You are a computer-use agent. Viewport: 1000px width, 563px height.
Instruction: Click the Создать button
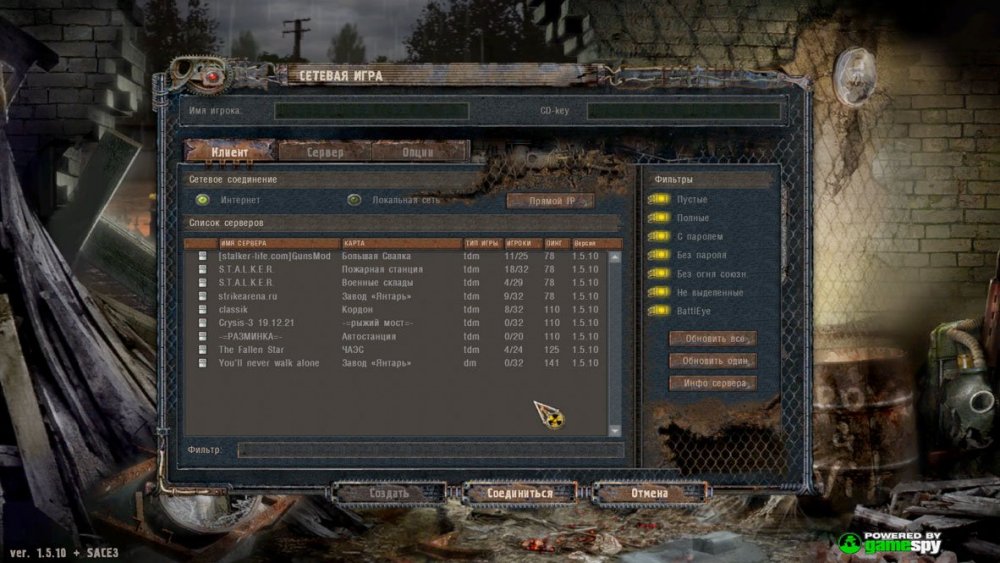pos(388,493)
